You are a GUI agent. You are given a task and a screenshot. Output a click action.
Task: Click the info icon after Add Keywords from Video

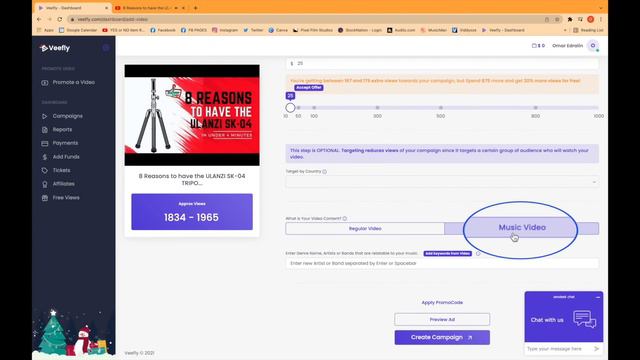click(478, 253)
